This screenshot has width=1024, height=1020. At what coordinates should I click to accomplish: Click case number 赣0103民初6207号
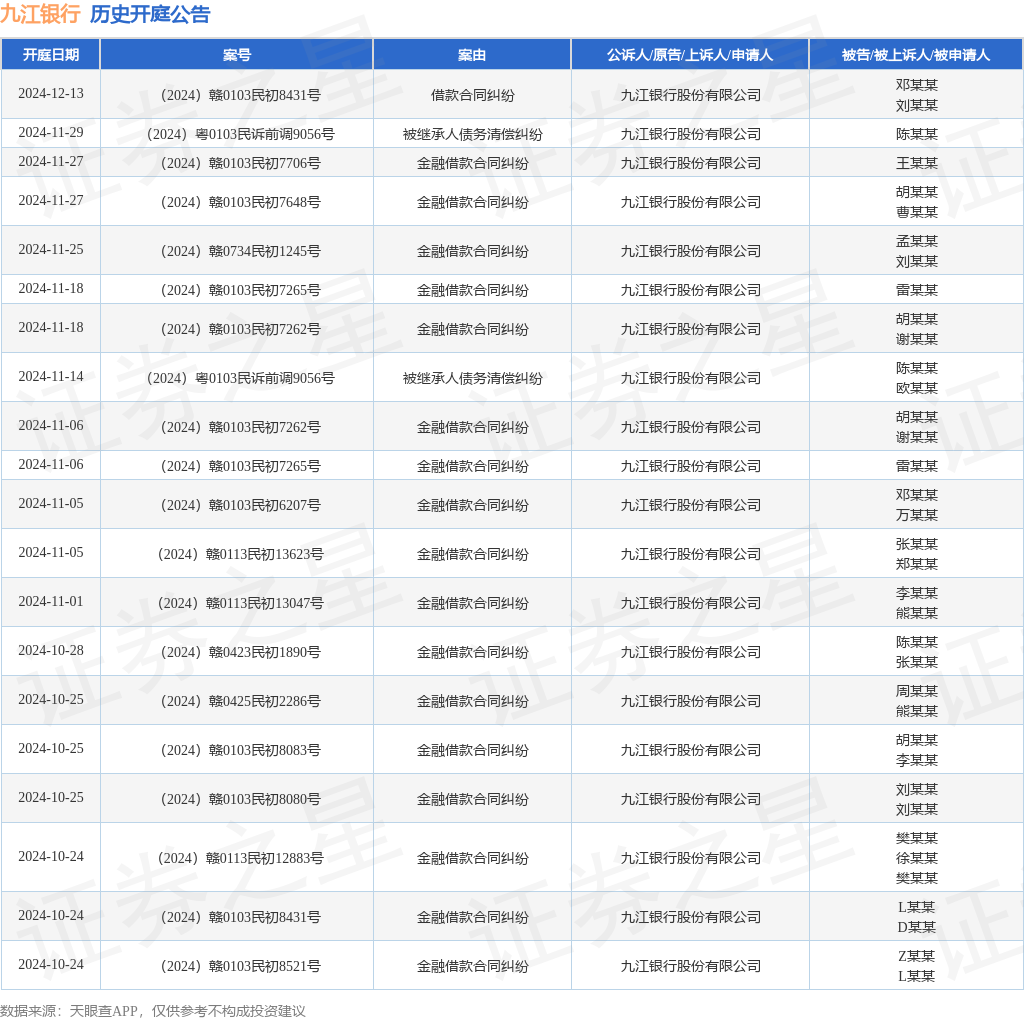[x=241, y=505]
